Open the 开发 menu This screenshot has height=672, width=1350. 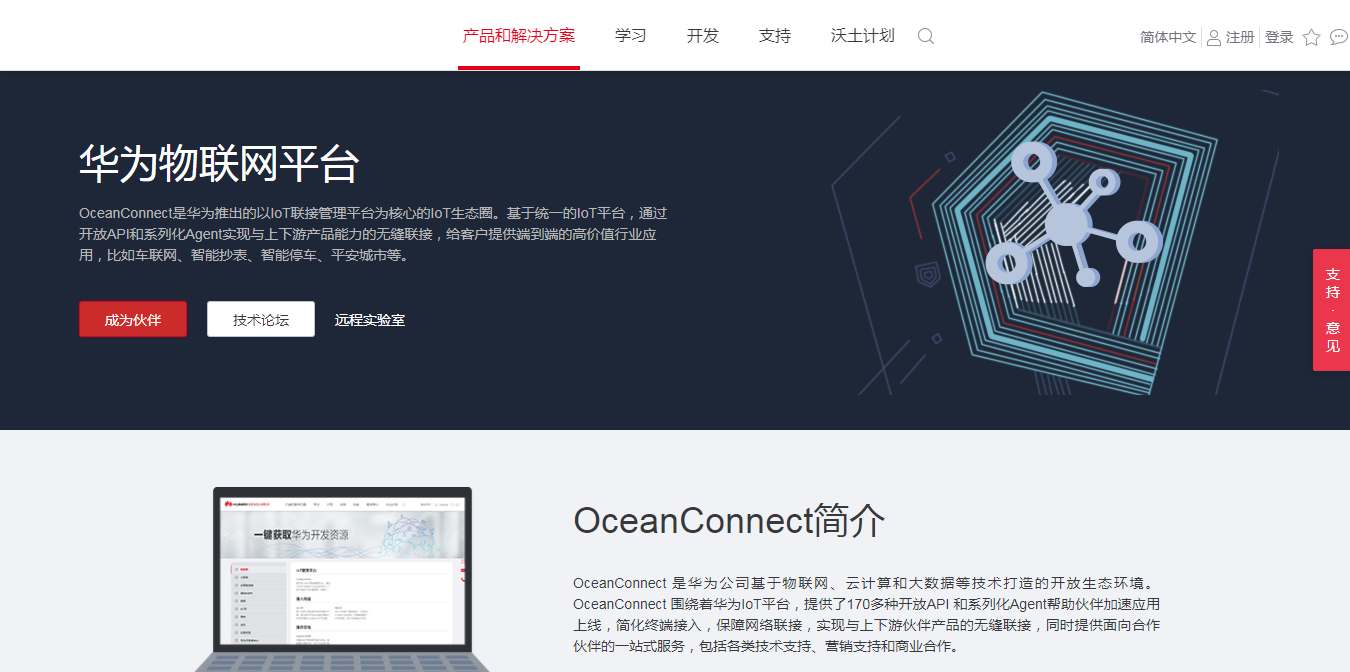tap(703, 36)
